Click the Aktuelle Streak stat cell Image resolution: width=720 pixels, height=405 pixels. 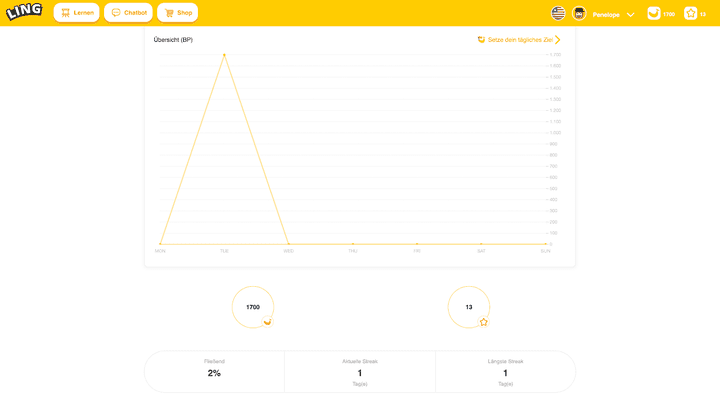point(360,371)
